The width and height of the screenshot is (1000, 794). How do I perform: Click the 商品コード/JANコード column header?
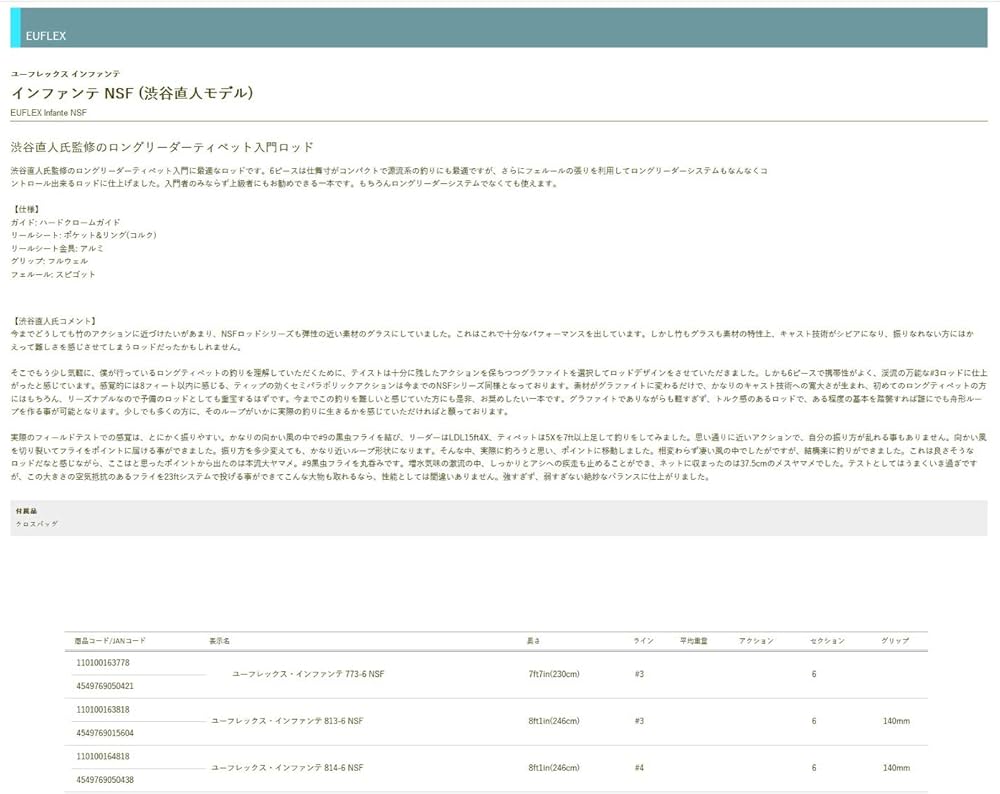coord(113,640)
